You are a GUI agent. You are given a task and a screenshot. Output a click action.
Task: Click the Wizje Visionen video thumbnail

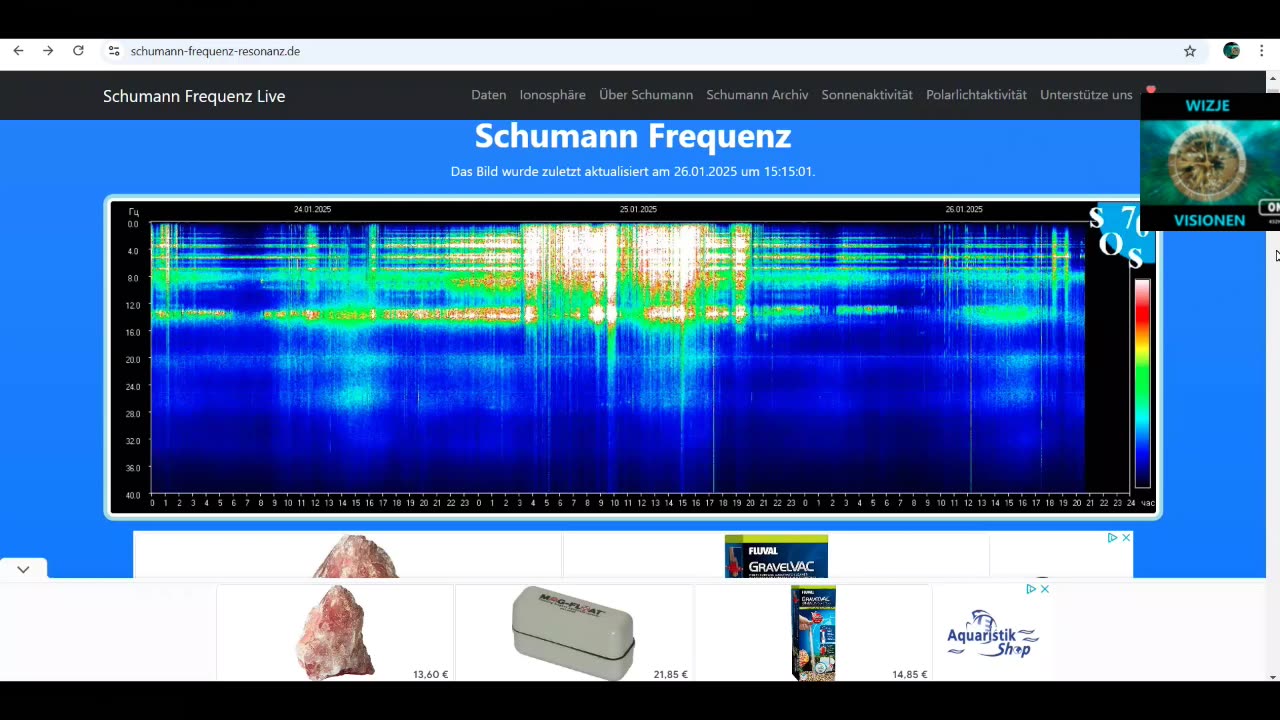1210,162
